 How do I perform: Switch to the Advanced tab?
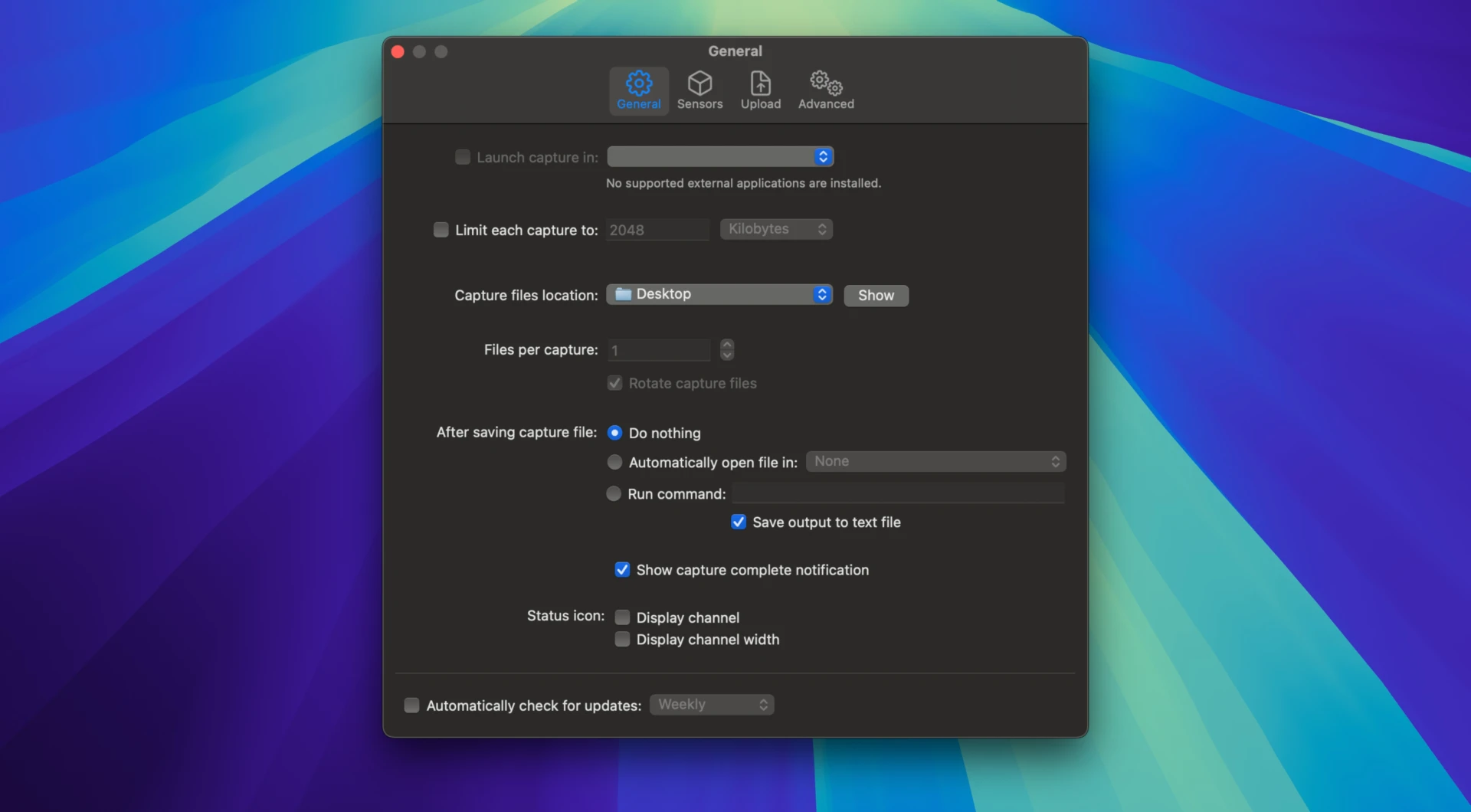point(824,90)
